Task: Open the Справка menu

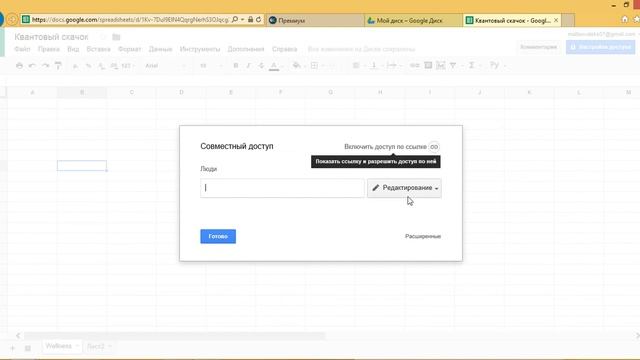Action: coord(284,49)
